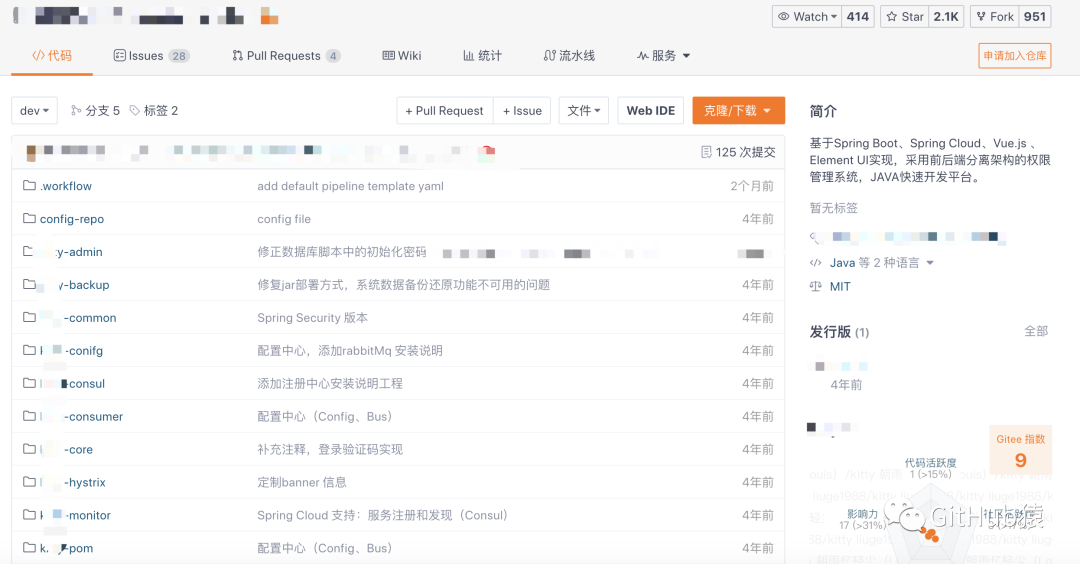The width and height of the screenshot is (1080, 564).
Task: Open the MIT license link
Action: [840, 286]
